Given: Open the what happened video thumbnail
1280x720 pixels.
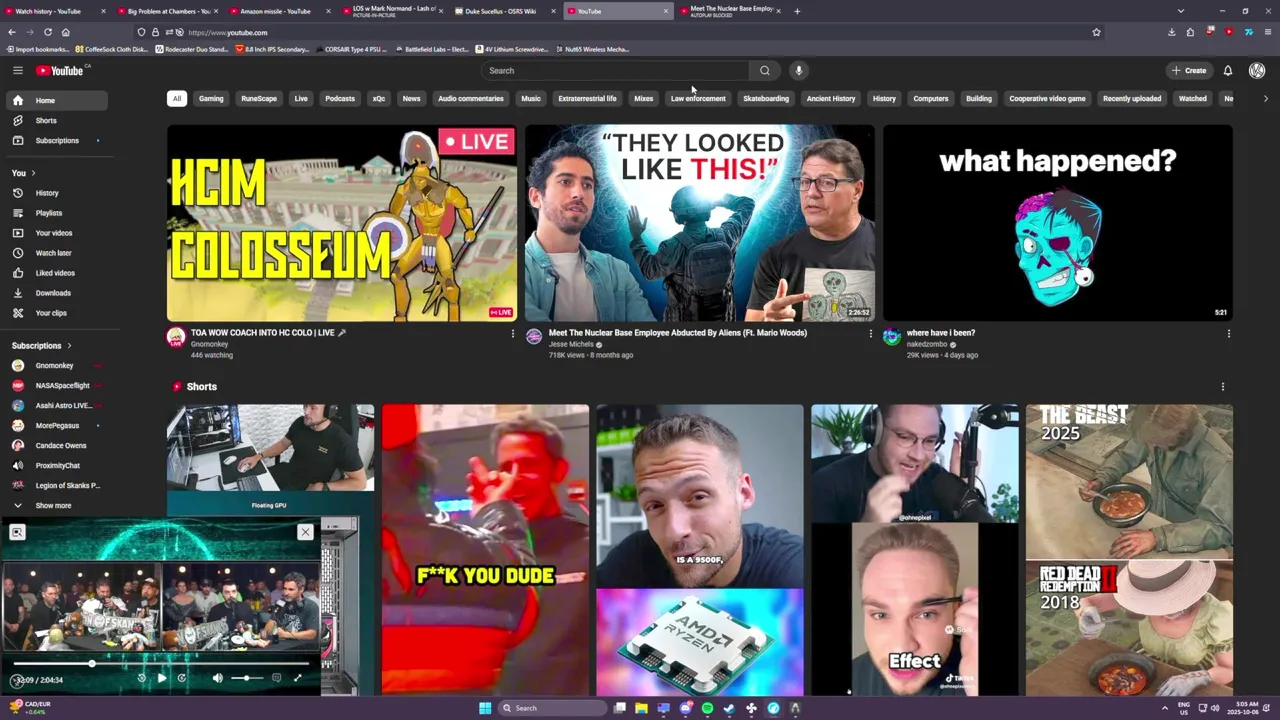Looking at the screenshot, I should coord(1057,222).
